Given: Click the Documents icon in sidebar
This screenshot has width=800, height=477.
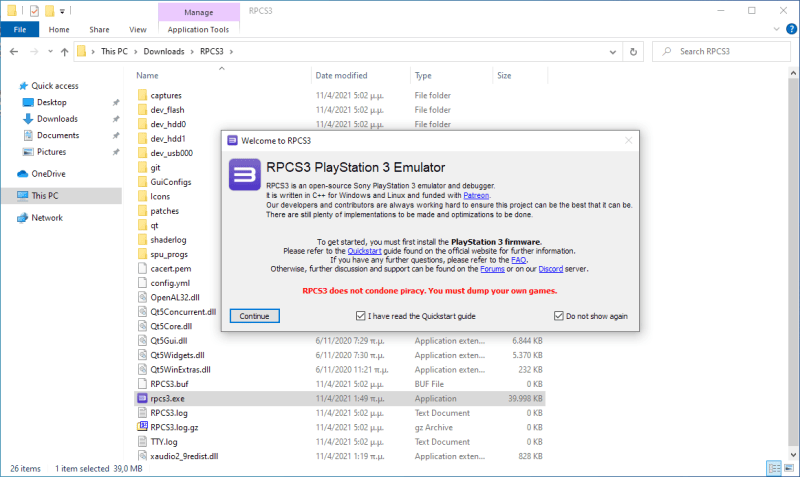Looking at the screenshot, I should coord(28,135).
